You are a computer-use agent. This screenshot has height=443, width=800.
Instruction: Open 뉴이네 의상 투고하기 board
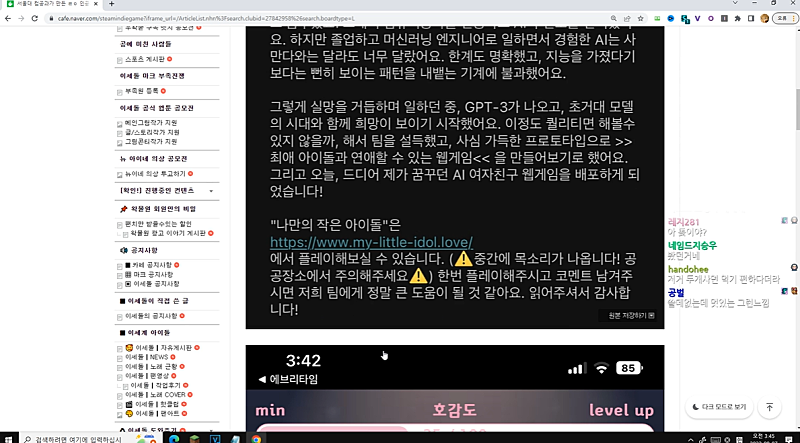(x=155, y=174)
